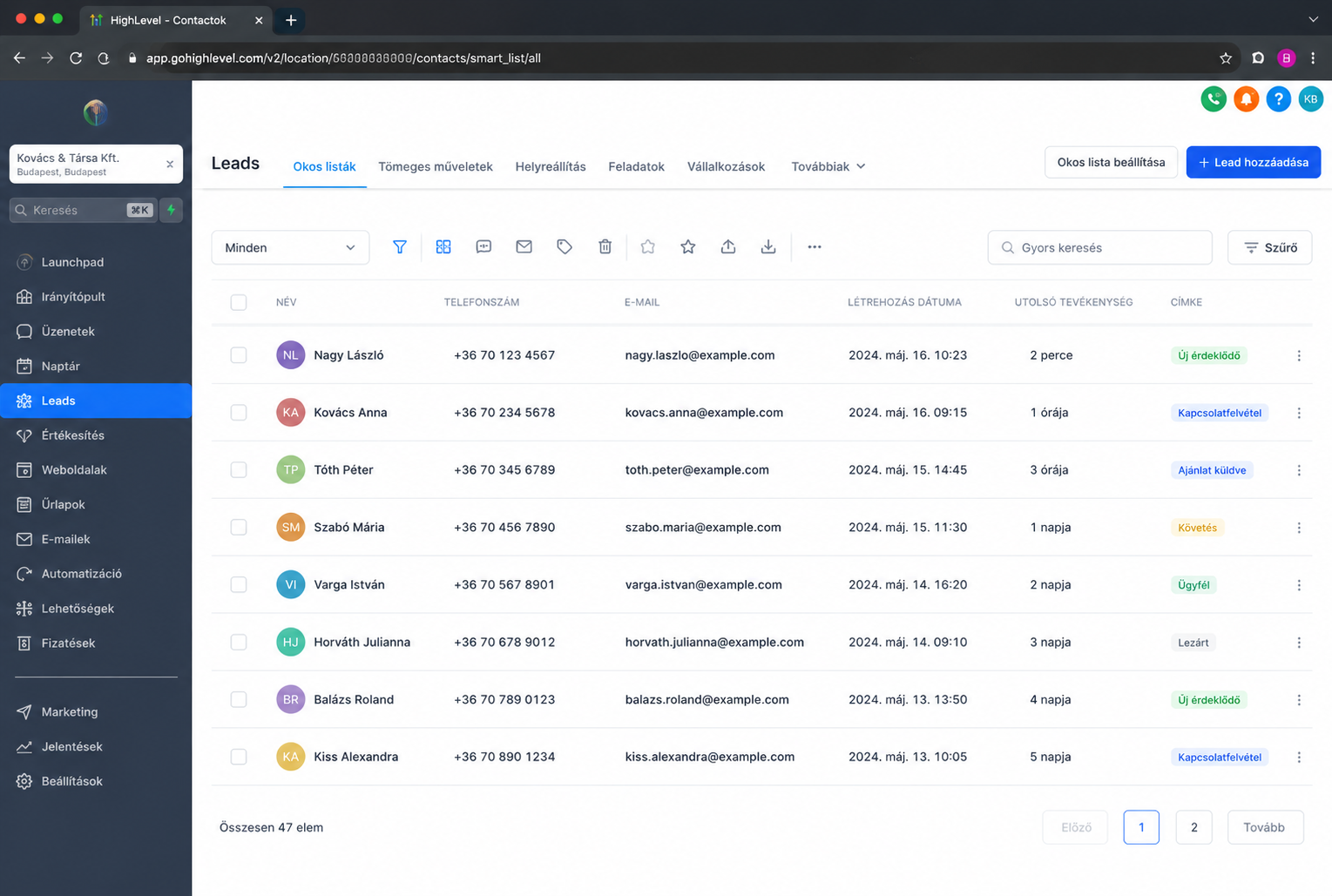Image resolution: width=1332 pixels, height=896 pixels.
Task: Send email via the envelope toolbar icon
Action: click(524, 247)
